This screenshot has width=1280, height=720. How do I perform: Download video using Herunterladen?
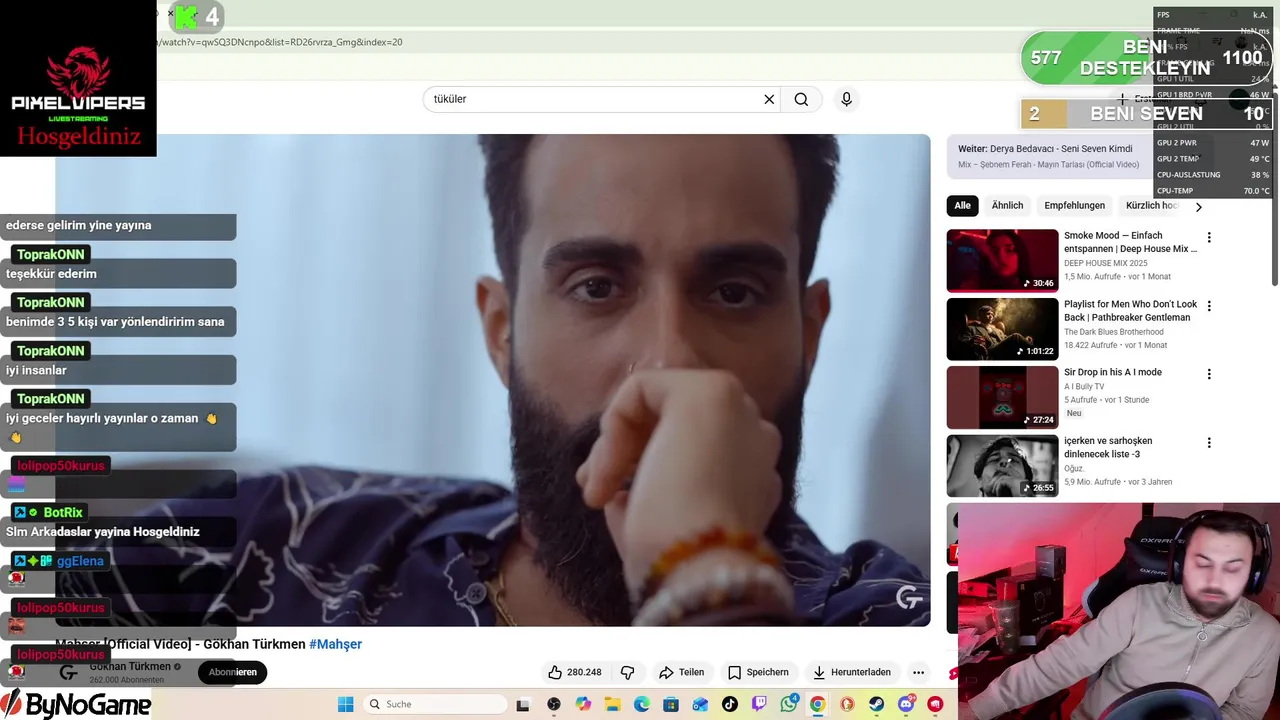click(851, 672)
